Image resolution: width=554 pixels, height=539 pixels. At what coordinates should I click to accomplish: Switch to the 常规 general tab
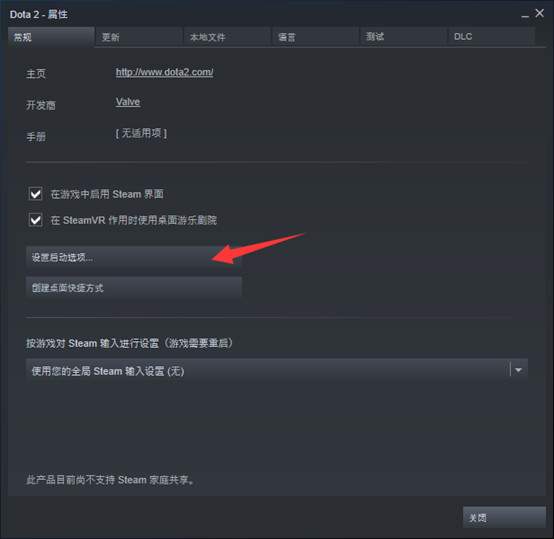[51, 37]
